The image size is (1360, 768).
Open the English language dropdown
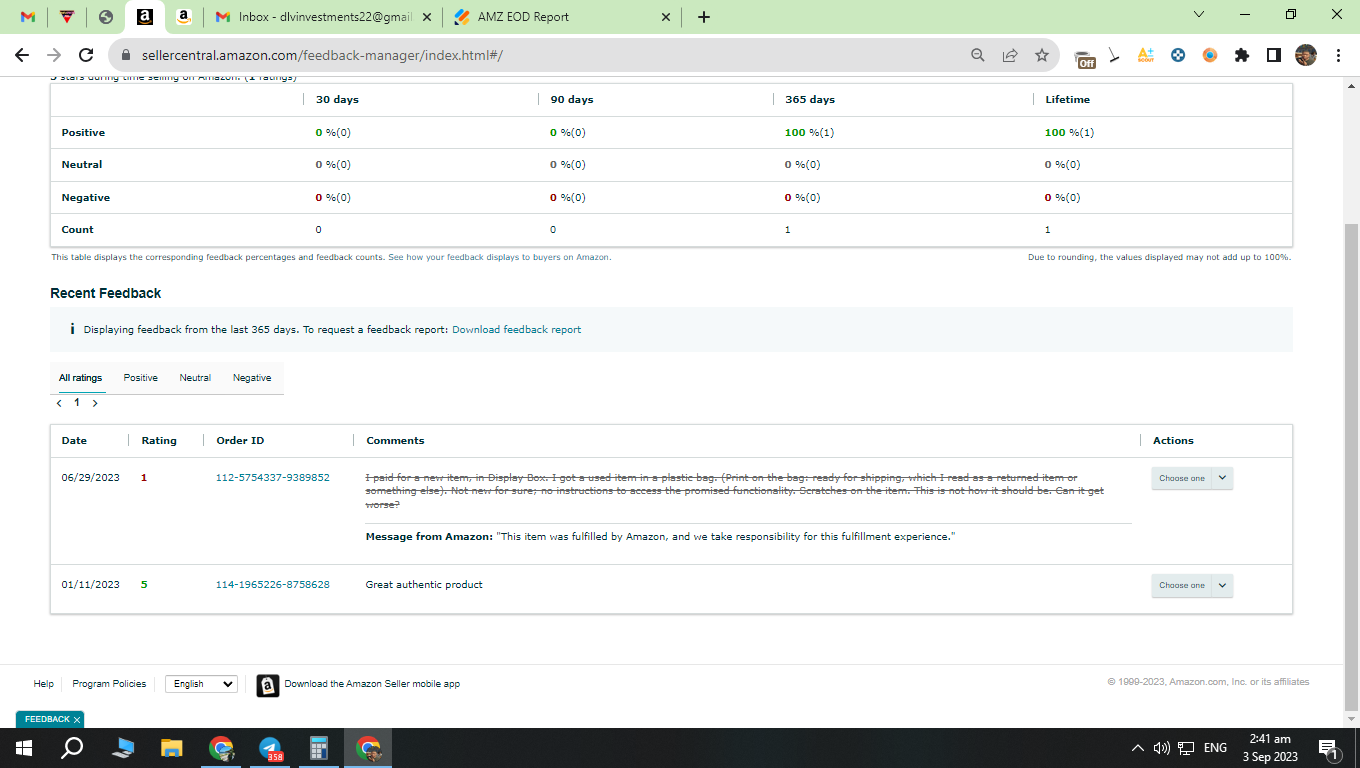201,684
